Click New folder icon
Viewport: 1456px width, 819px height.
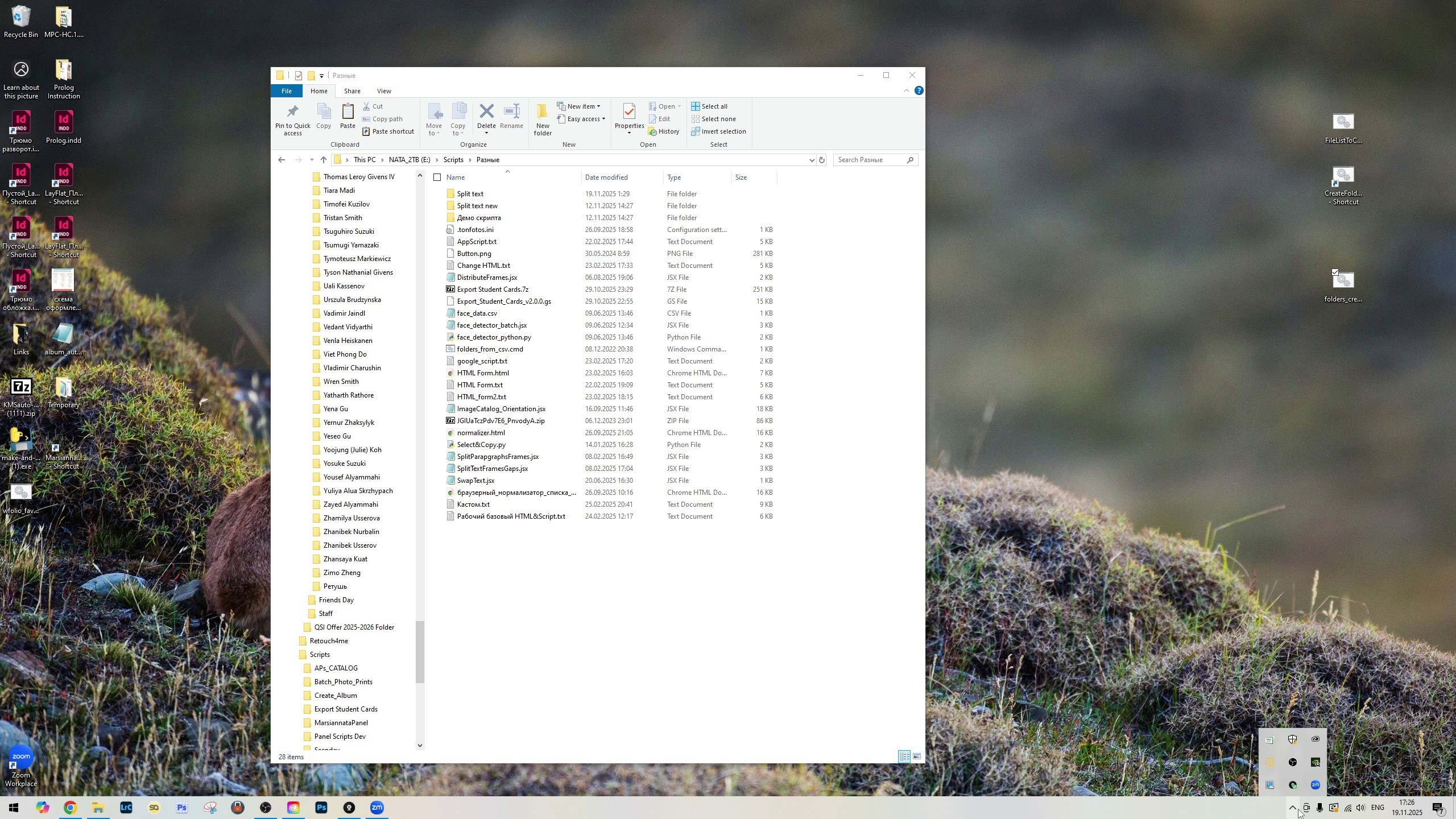tap(543, 112)
